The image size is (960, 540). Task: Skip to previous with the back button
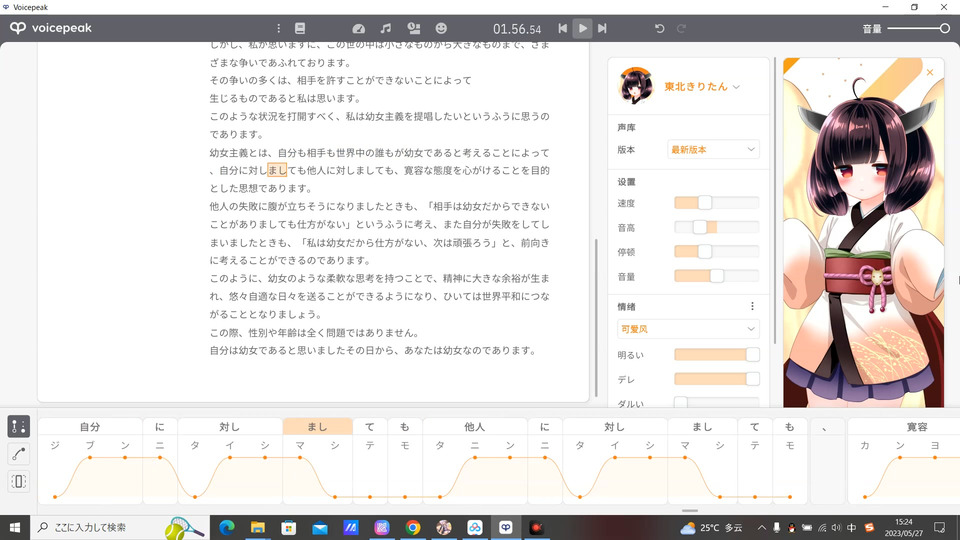pyautogui.click(x=562, y=28)
